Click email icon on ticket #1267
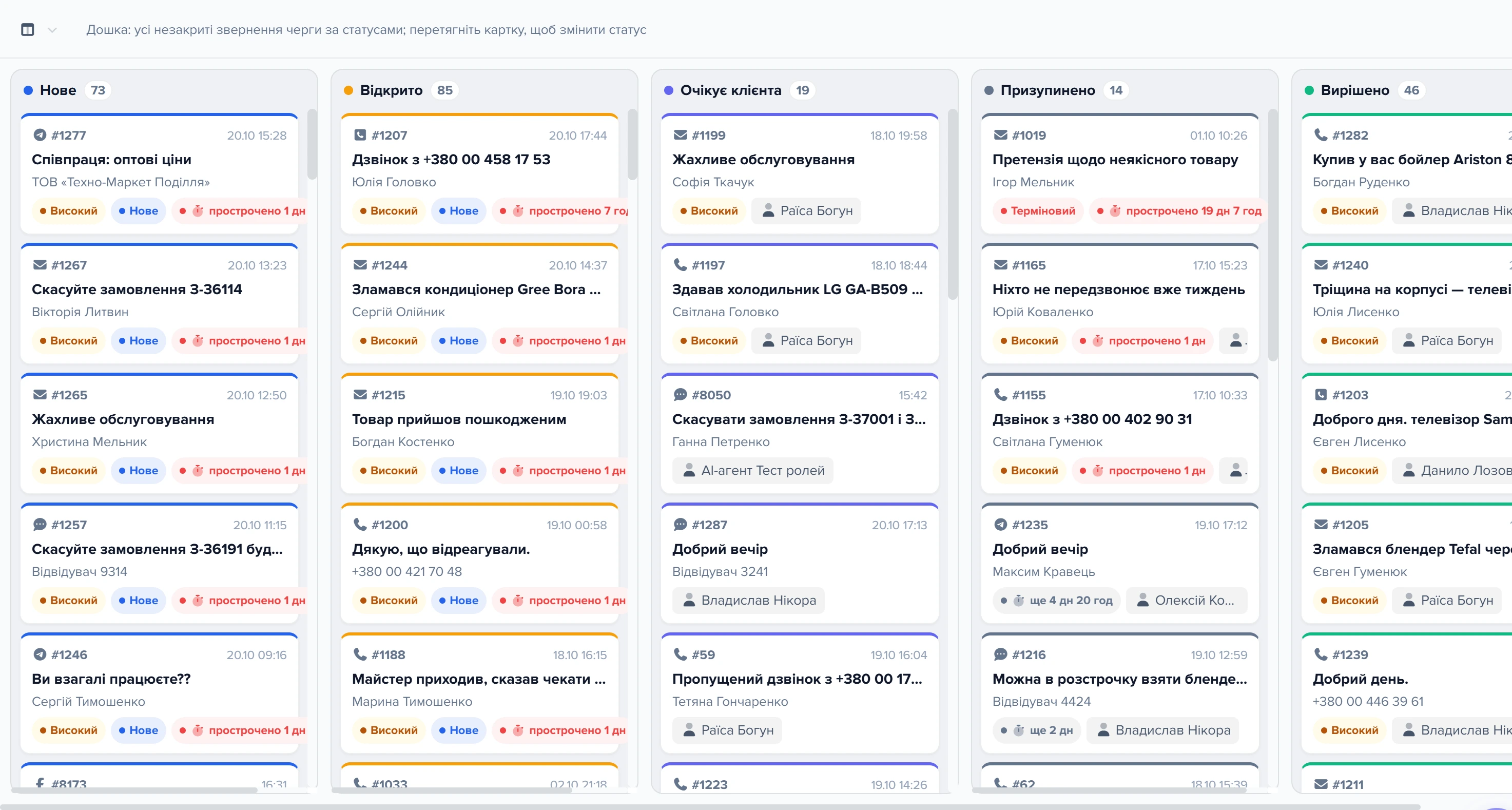This screenshot has width=1512, height=810. pos(40,265)
